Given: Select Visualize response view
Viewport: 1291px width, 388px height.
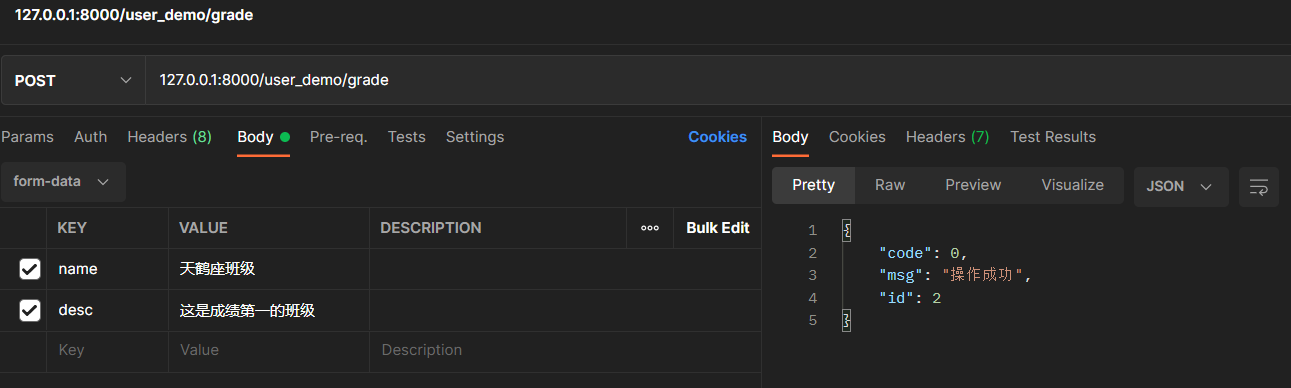Looking at the screenshot, I should pyautogui.click(x=1072, y=185).
